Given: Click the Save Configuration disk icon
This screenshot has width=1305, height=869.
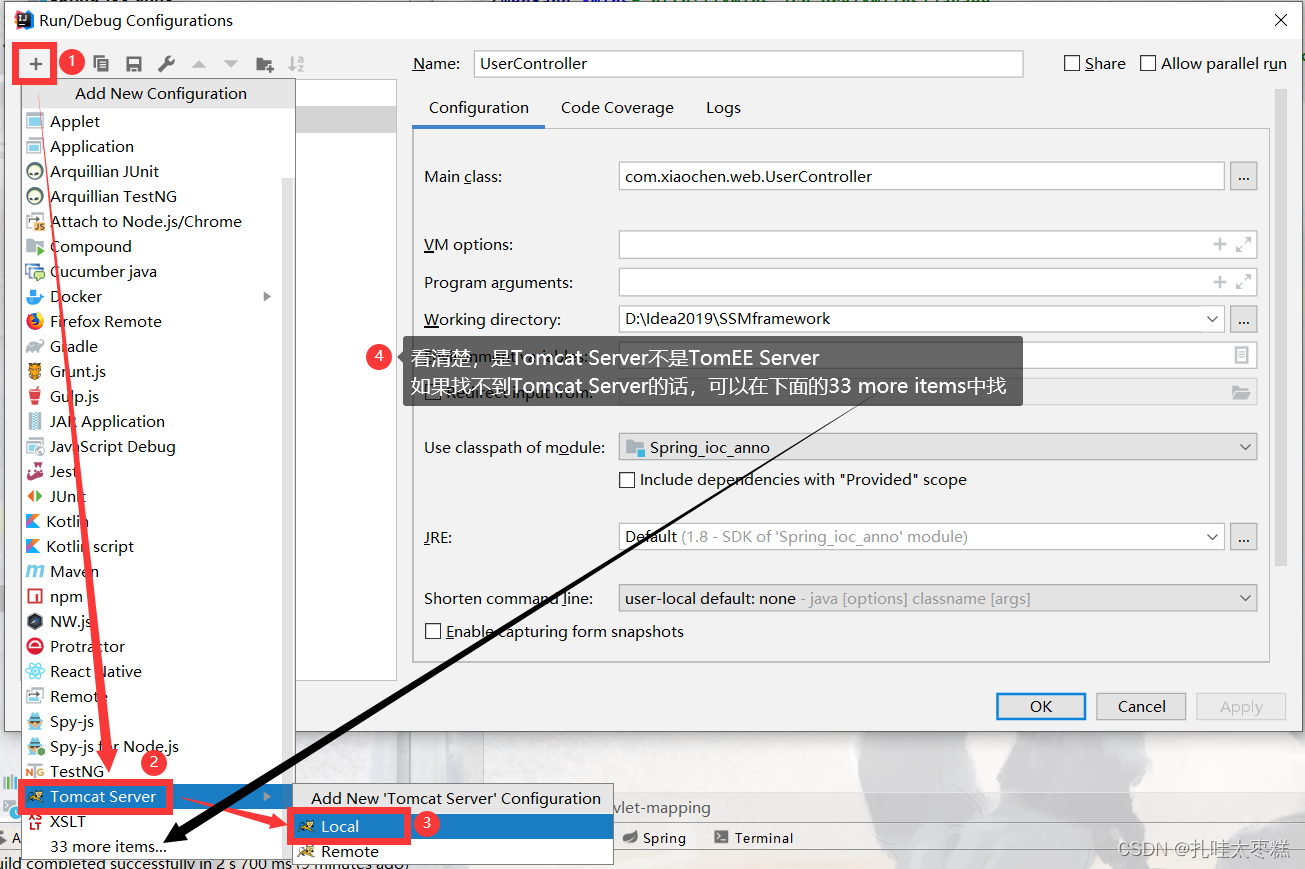Looking at the screenshot, I should pyautogui.click(x=134, y=64).
